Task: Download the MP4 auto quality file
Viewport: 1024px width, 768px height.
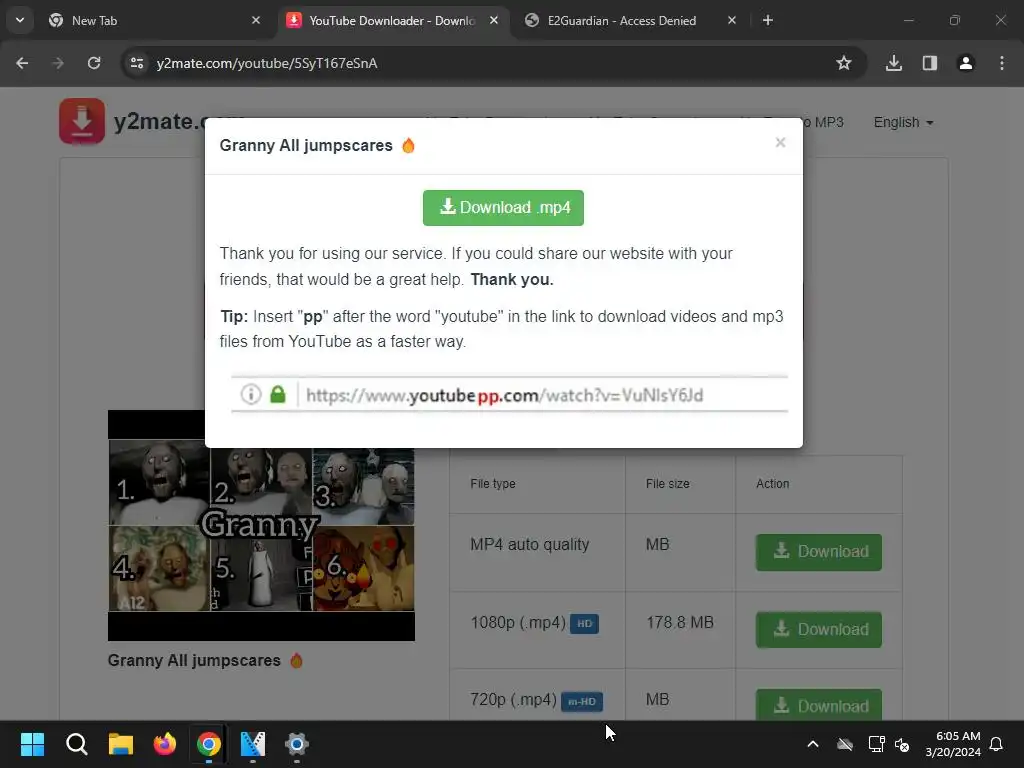Action: click(x=818, y=552)
